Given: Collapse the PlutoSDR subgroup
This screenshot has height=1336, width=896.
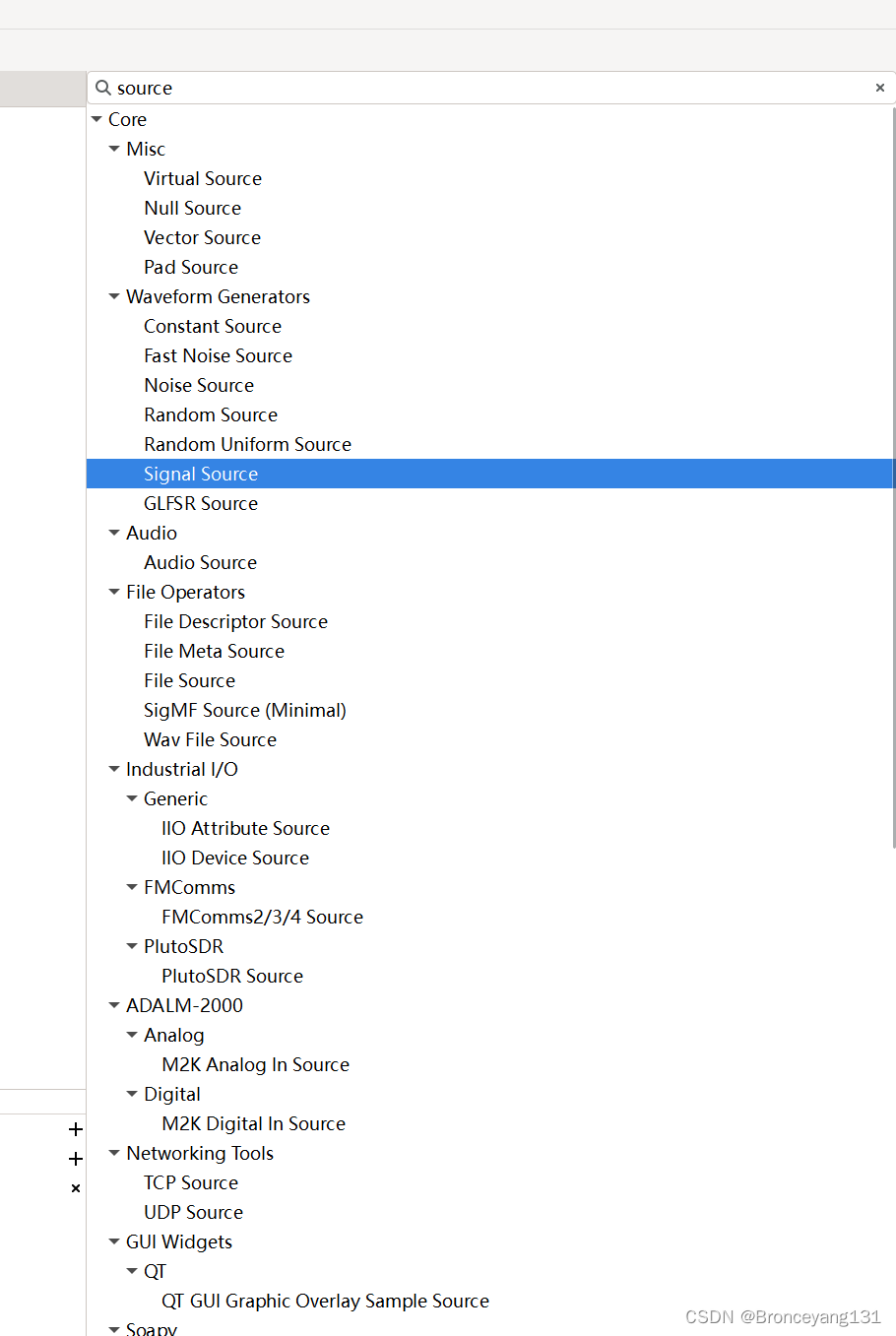Looking at the screenshot, I should 132,946.
